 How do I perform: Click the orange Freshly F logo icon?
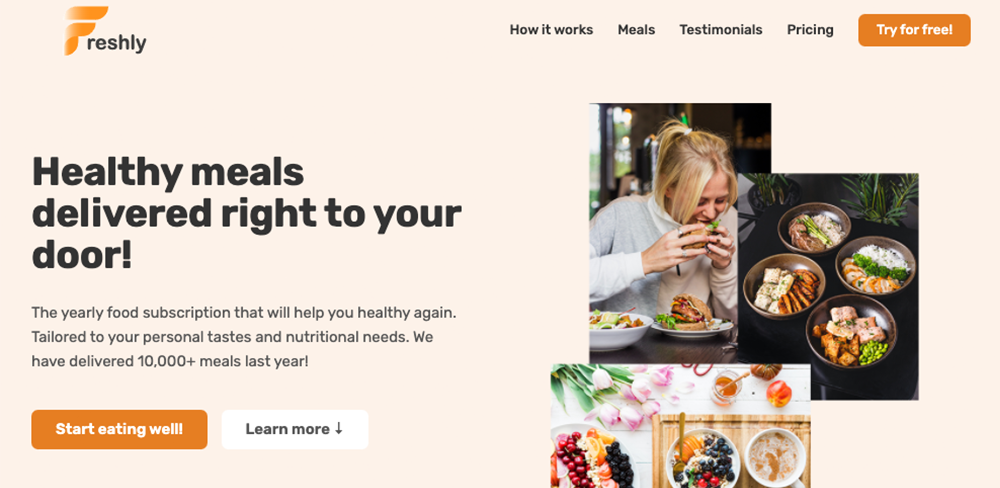coord(85,31)
